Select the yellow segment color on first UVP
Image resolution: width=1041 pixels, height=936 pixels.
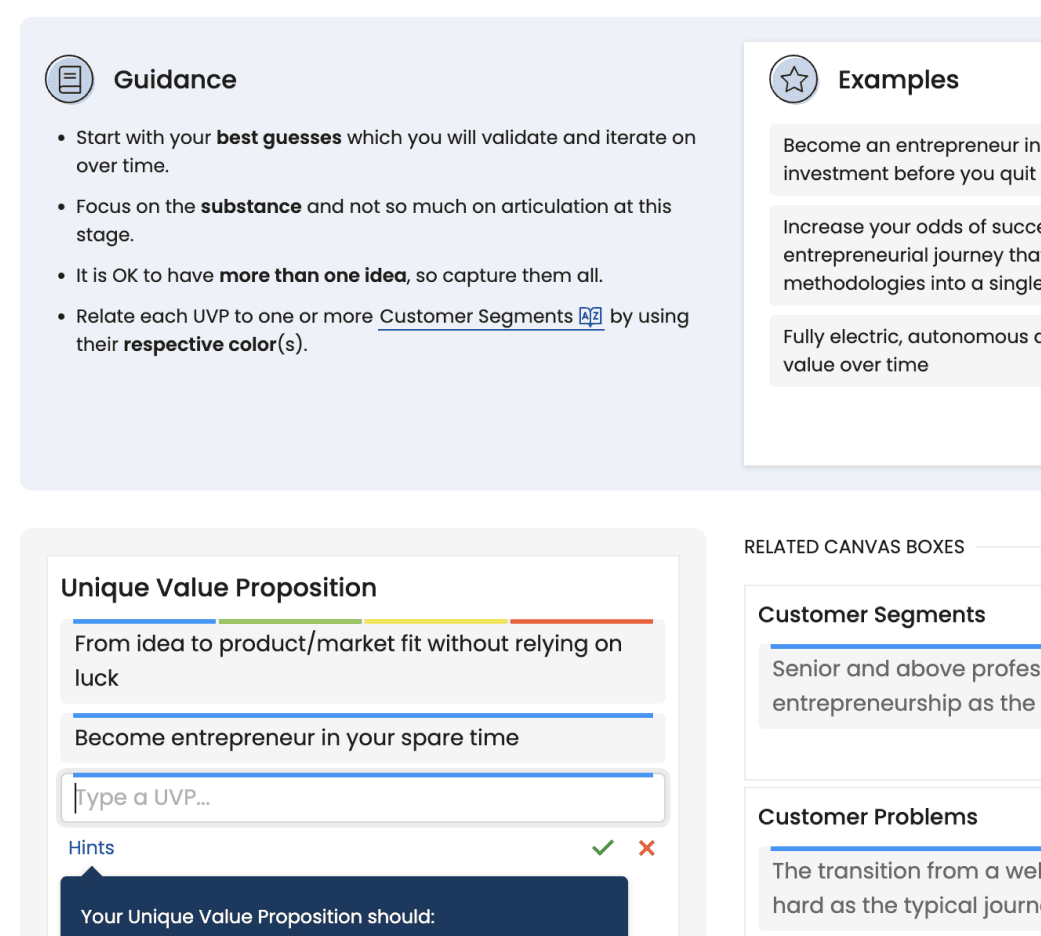[x=436, y=621]
